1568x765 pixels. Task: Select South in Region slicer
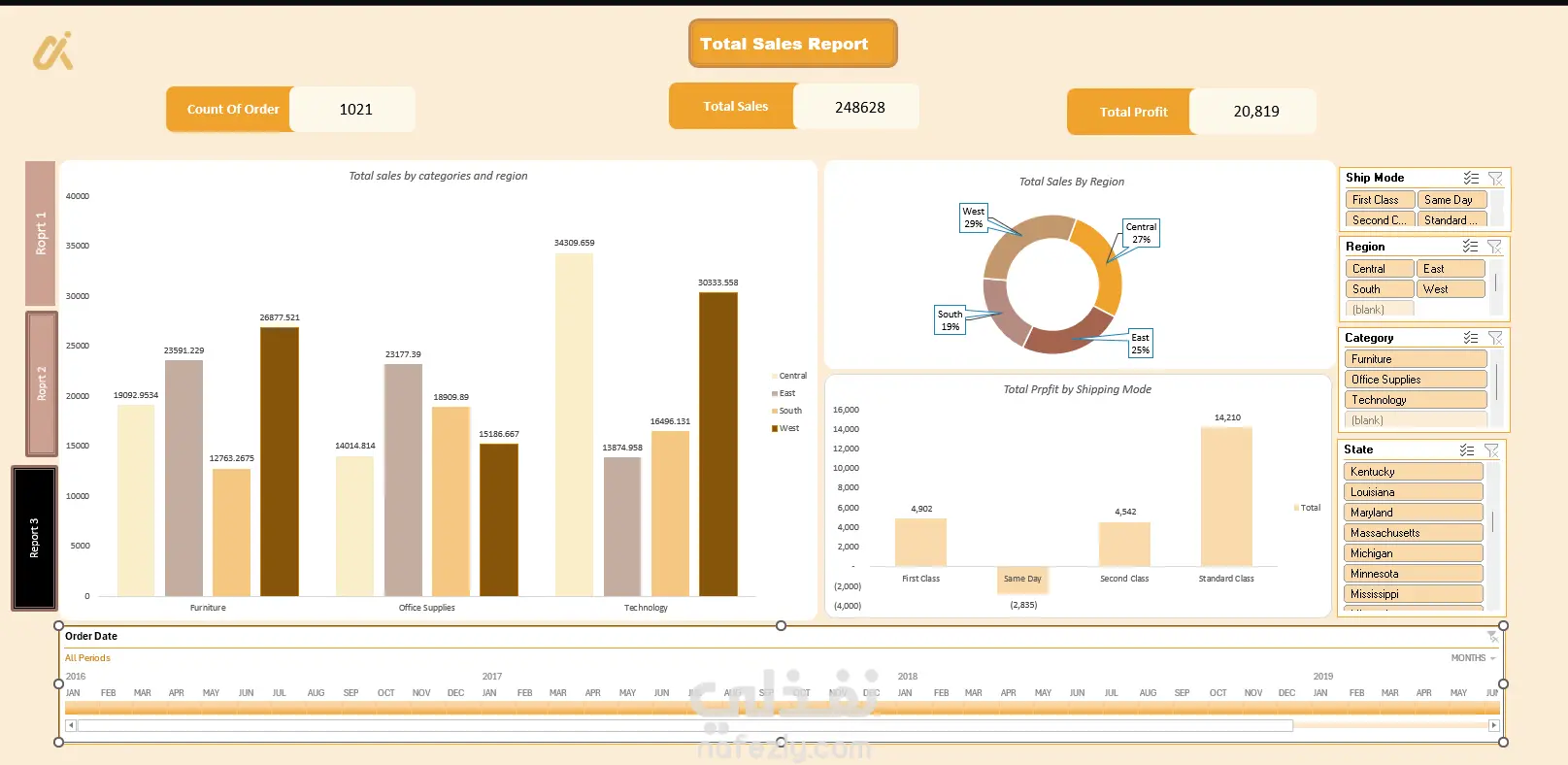1380,289
